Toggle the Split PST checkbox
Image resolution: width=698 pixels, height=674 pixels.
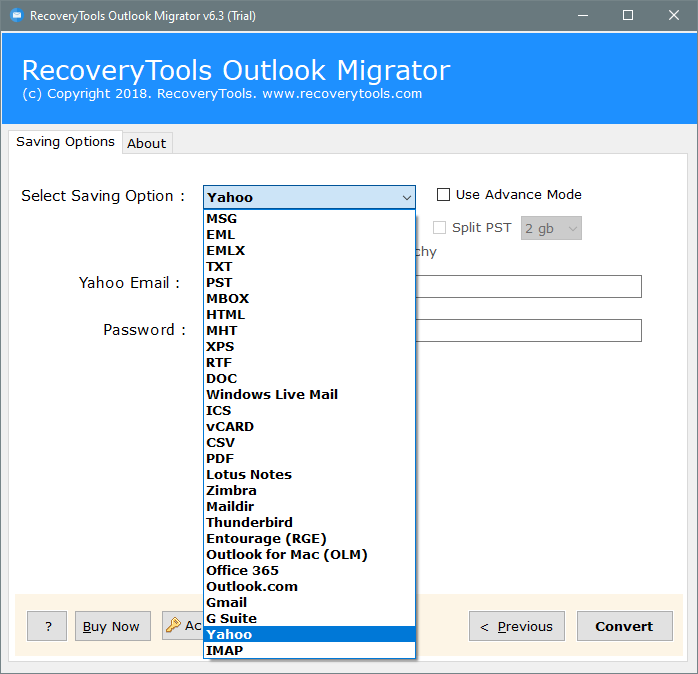click(x=439, y=227)
